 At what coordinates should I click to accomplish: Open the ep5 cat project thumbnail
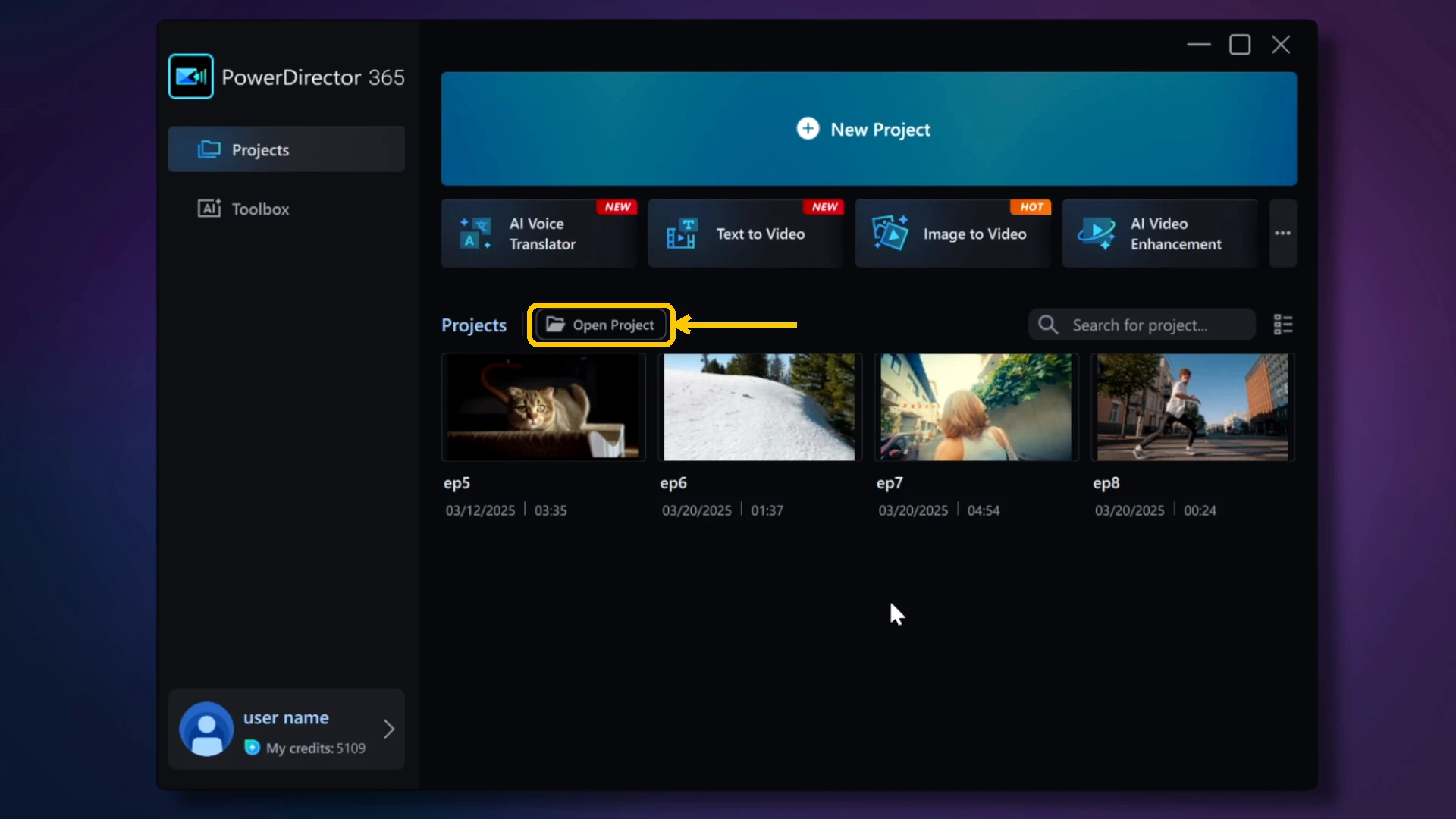[x=543, y=407]
